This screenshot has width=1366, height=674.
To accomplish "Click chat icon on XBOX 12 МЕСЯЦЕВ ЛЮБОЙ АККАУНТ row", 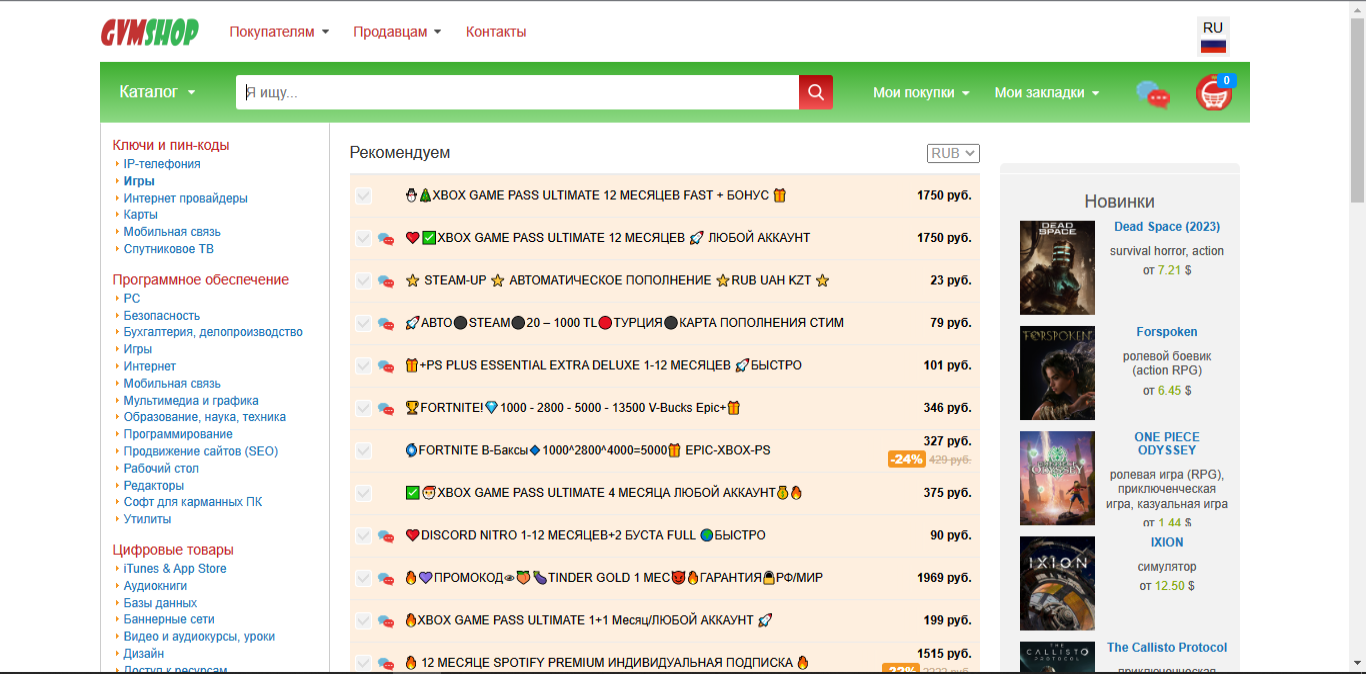I will 385,239.
